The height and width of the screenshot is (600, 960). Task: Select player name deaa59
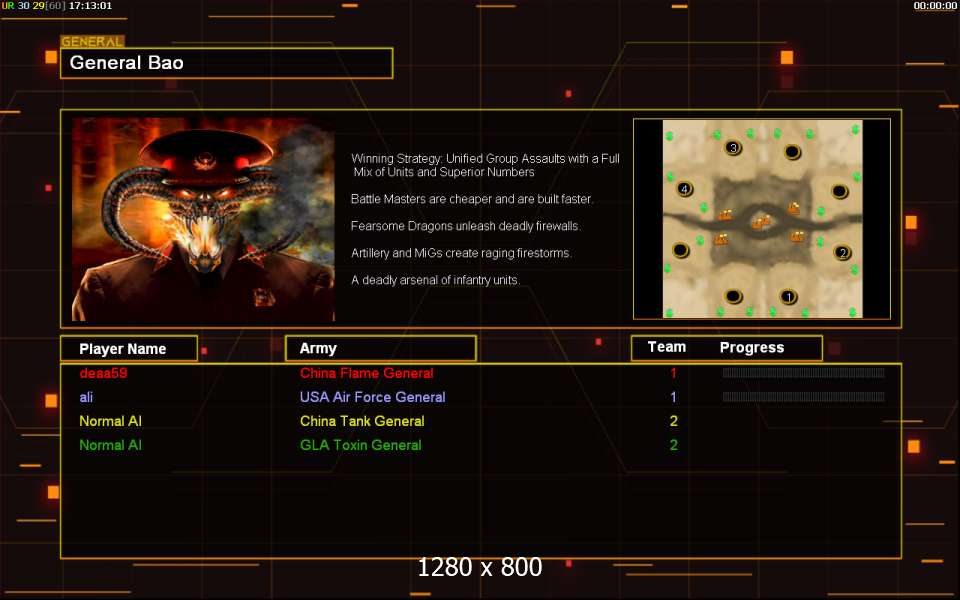(x=103, y=373)
